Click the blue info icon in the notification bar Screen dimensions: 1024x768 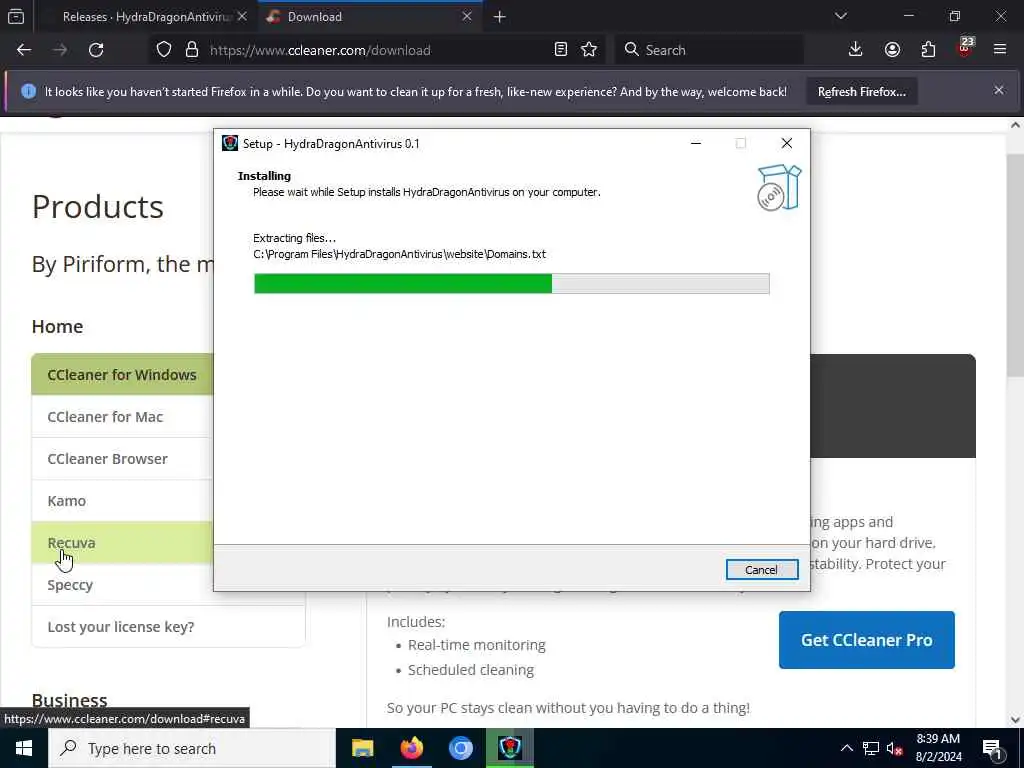tap(28, 91)
